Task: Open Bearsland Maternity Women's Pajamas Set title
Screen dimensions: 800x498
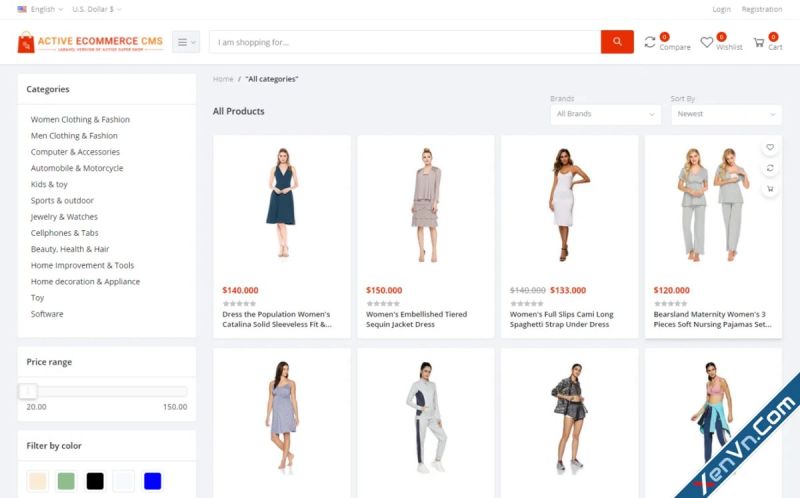Action: pos(712,319)
